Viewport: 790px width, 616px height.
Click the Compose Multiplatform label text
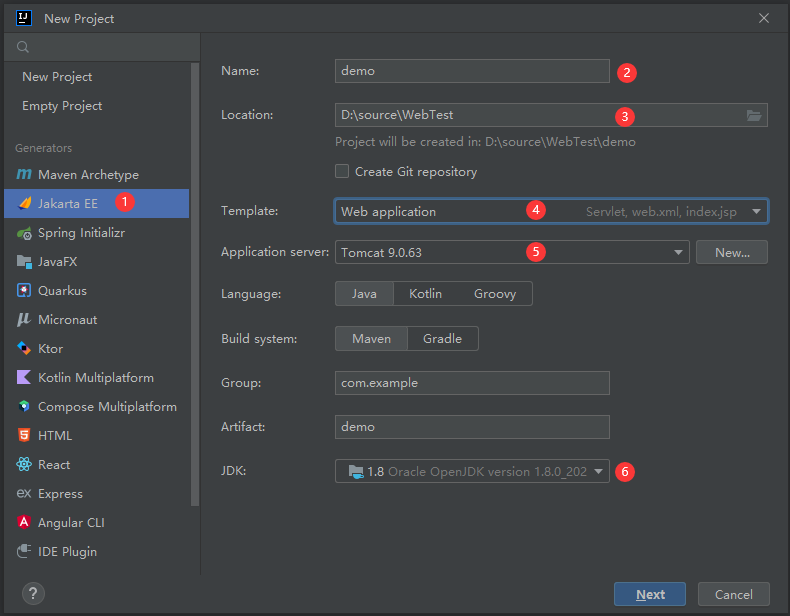pos(107,407)
